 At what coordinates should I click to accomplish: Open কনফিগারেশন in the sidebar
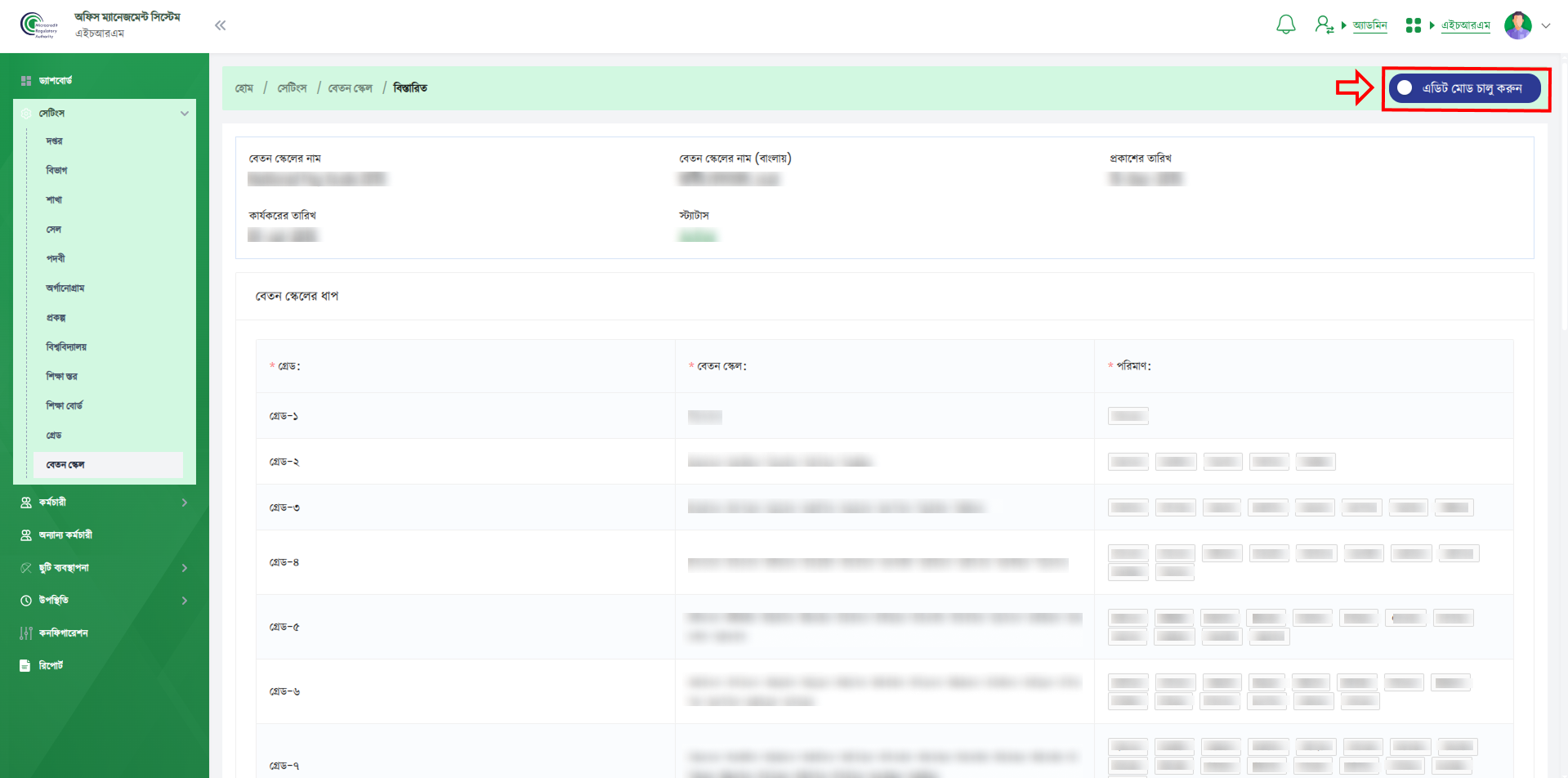tap(63, 633)
